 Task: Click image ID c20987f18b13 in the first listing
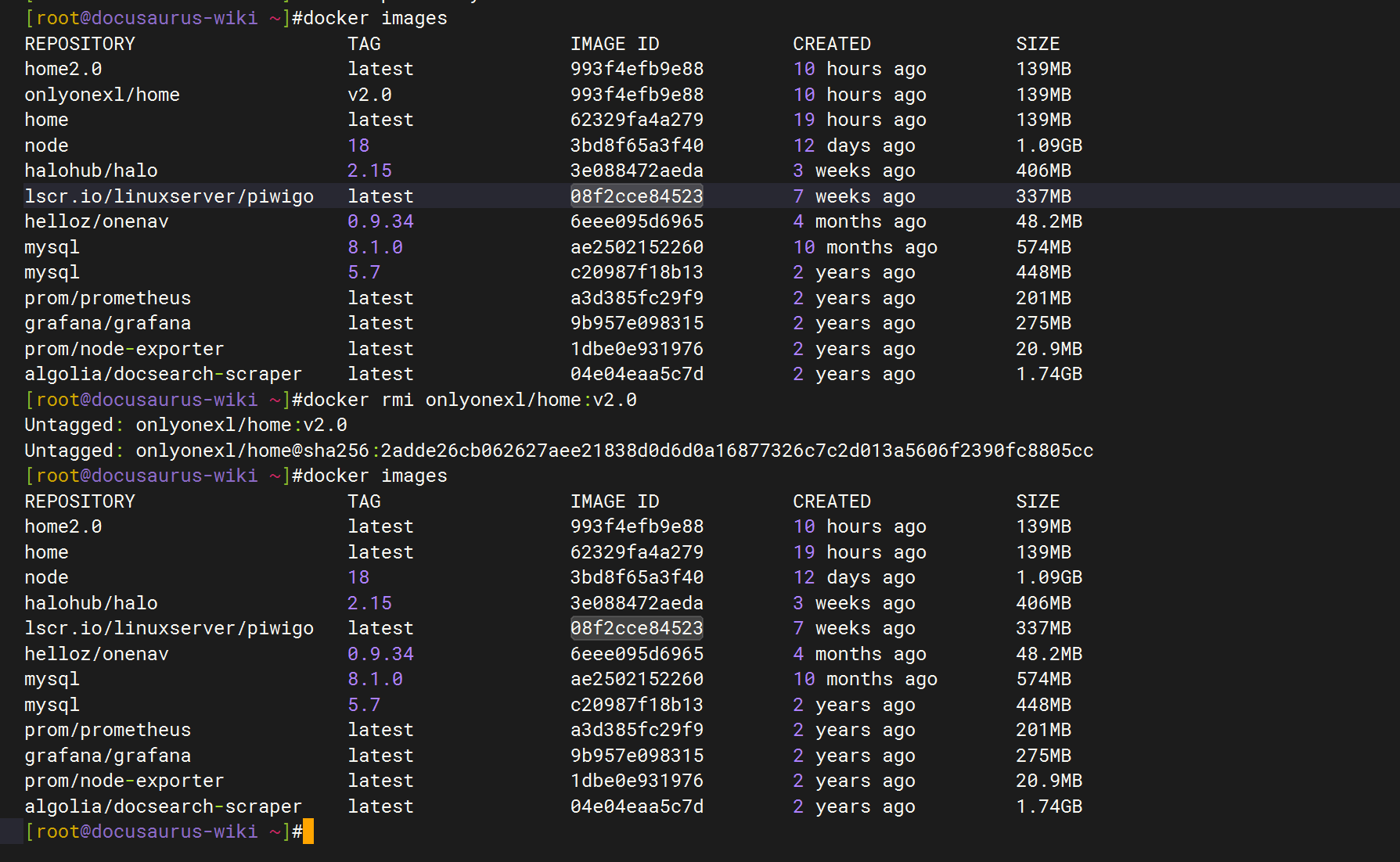(637, 272)
